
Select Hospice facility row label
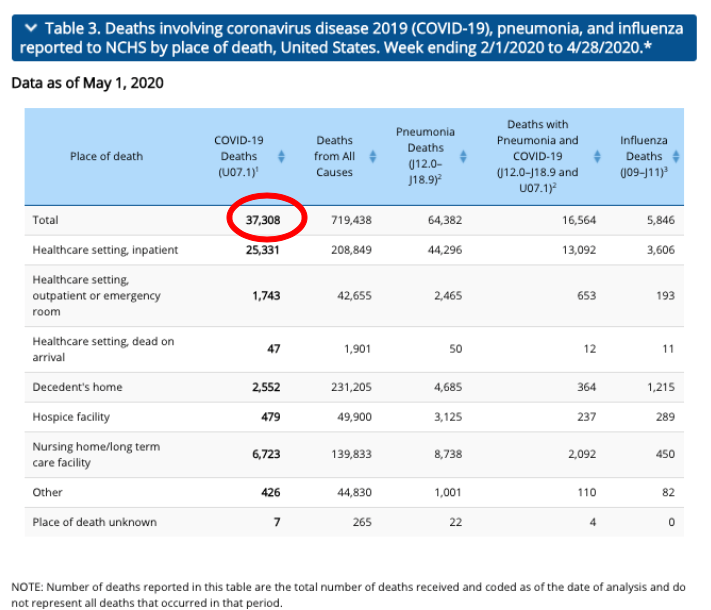point(71,417)
